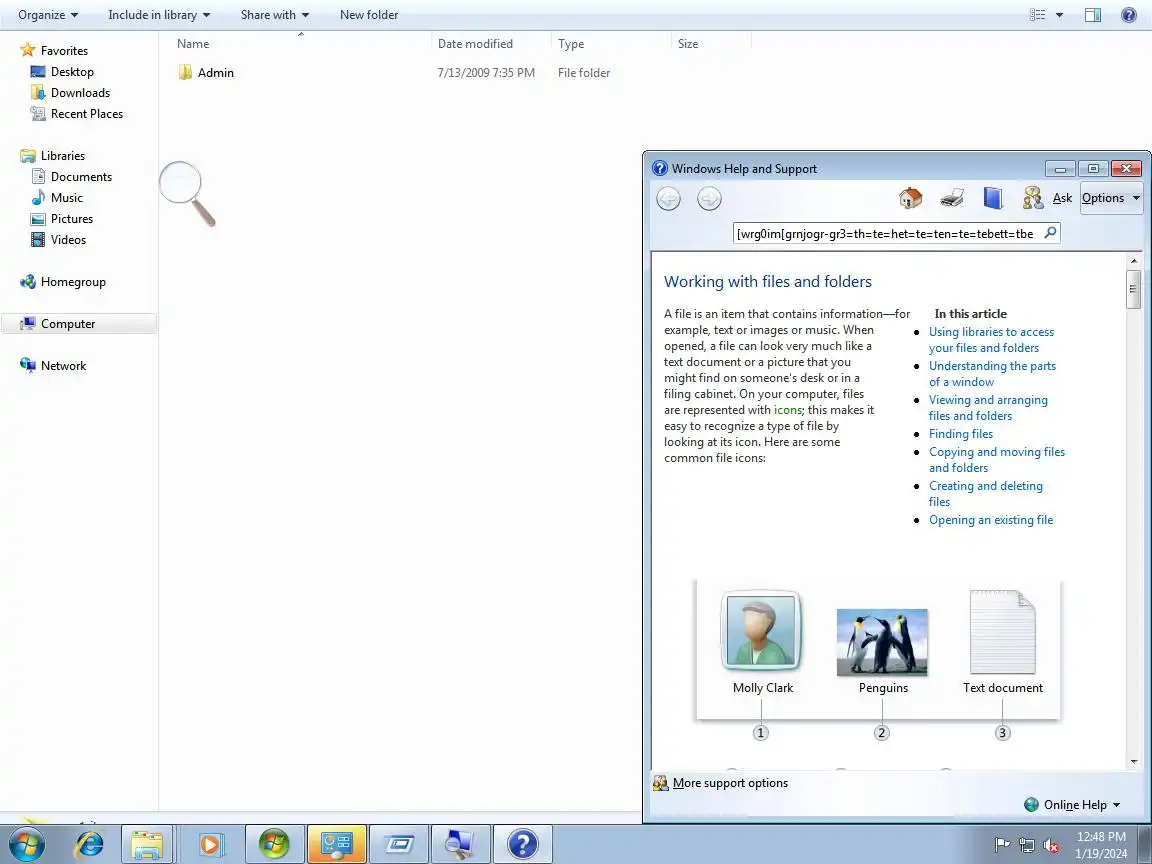Click the Ask support icon
Viewport: 1152px width, 864px height.
tap(1033, 198)
